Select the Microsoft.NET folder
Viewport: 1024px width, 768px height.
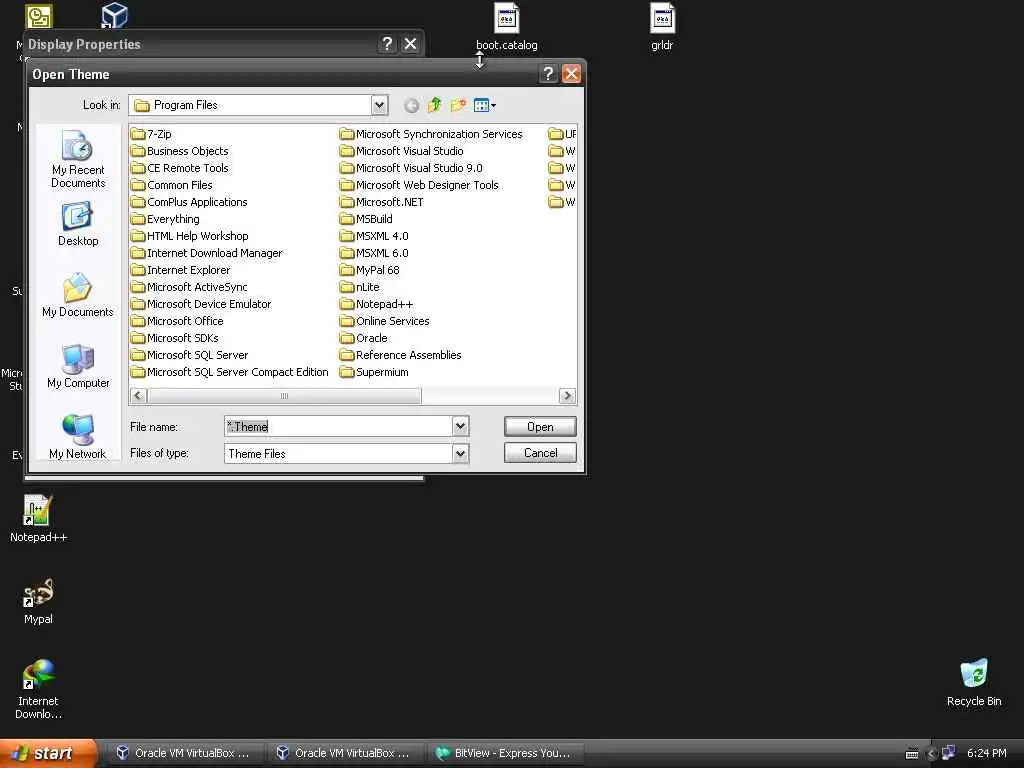click(x=382, y=202)
